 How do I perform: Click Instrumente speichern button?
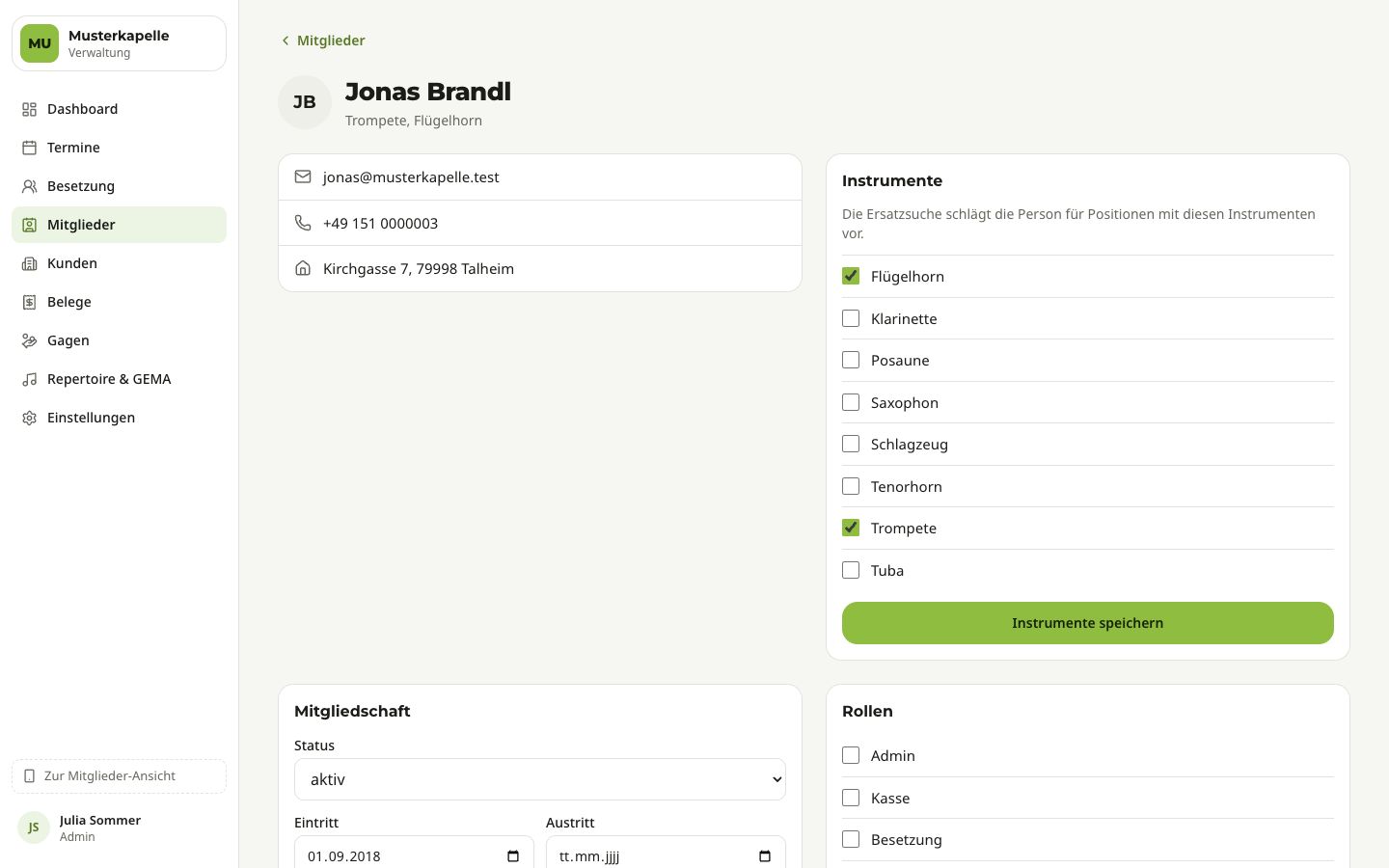(x=1088, y=623)
